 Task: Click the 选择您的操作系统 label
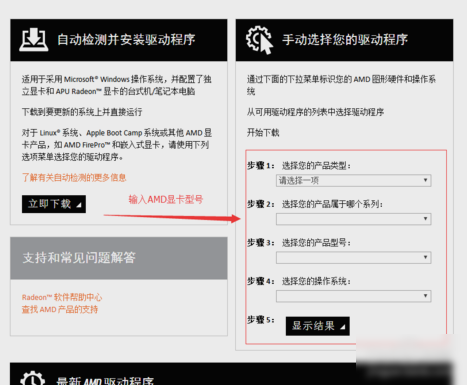pyautogui.click(x=316, y=281)
